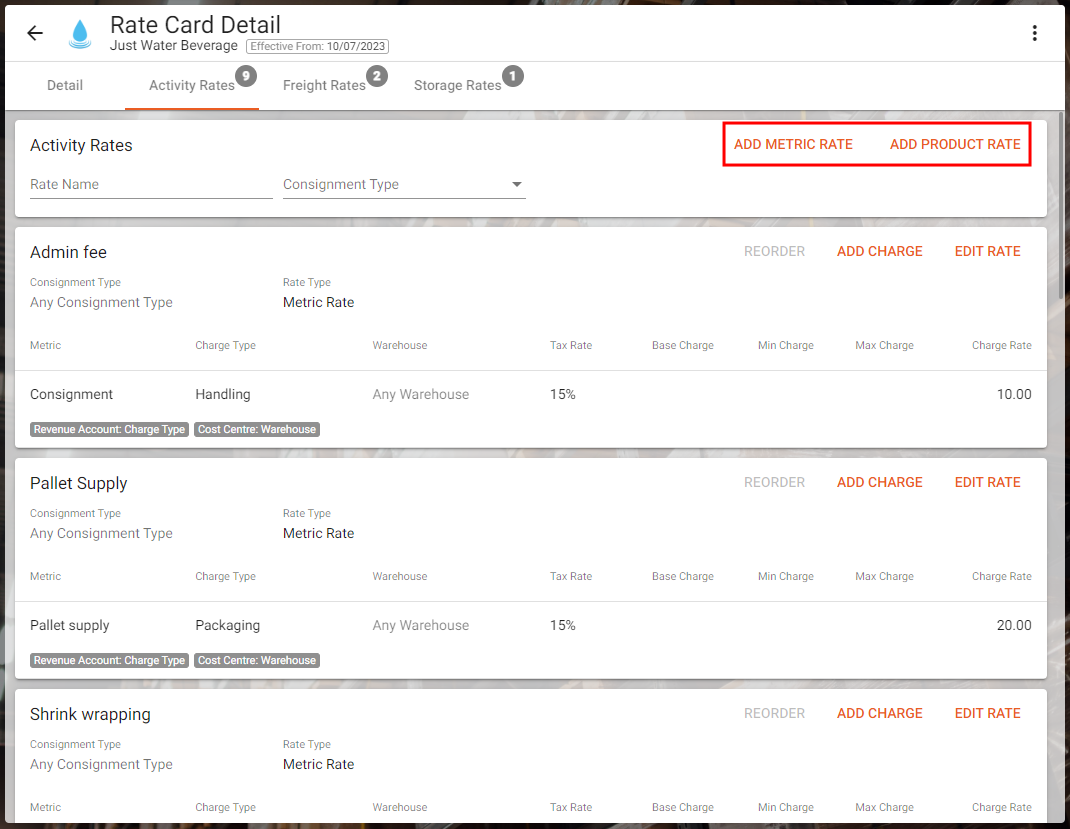Screen dimensions: 1070x829
Task: Click the Pallet Supply rate title
Action: click(x=78, y=484)
